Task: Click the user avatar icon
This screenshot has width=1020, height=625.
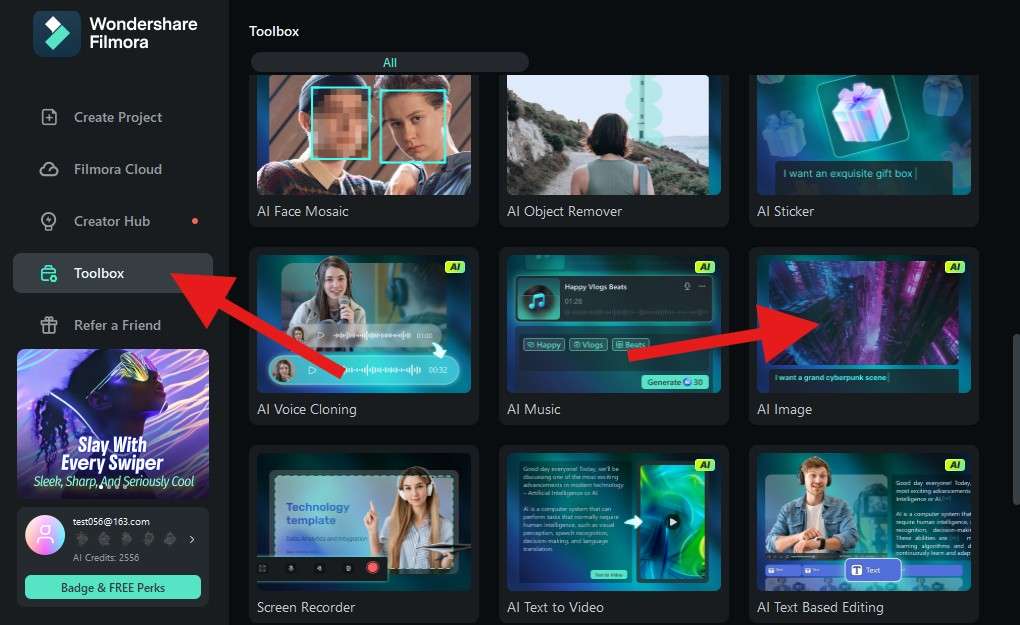Action: pyautogui.click(x=45, y=535)
